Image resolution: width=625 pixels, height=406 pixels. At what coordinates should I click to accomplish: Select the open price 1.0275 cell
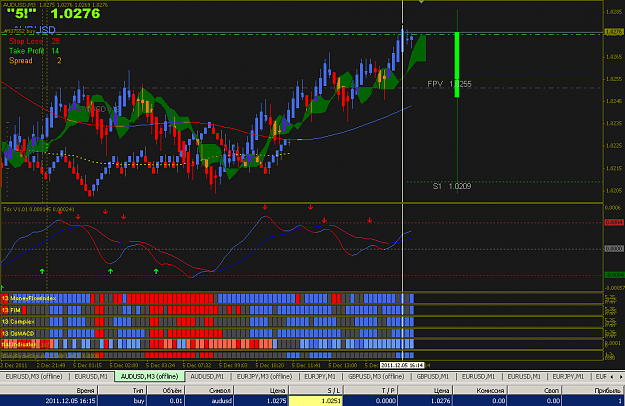point(261,401)
